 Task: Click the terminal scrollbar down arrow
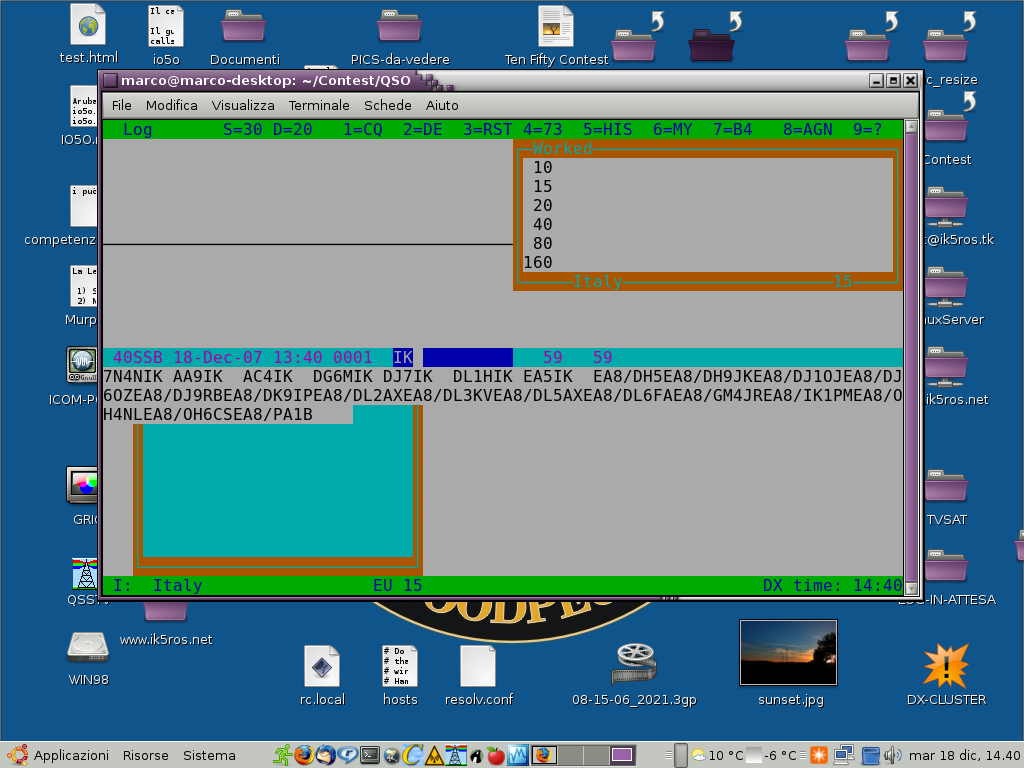911,588
